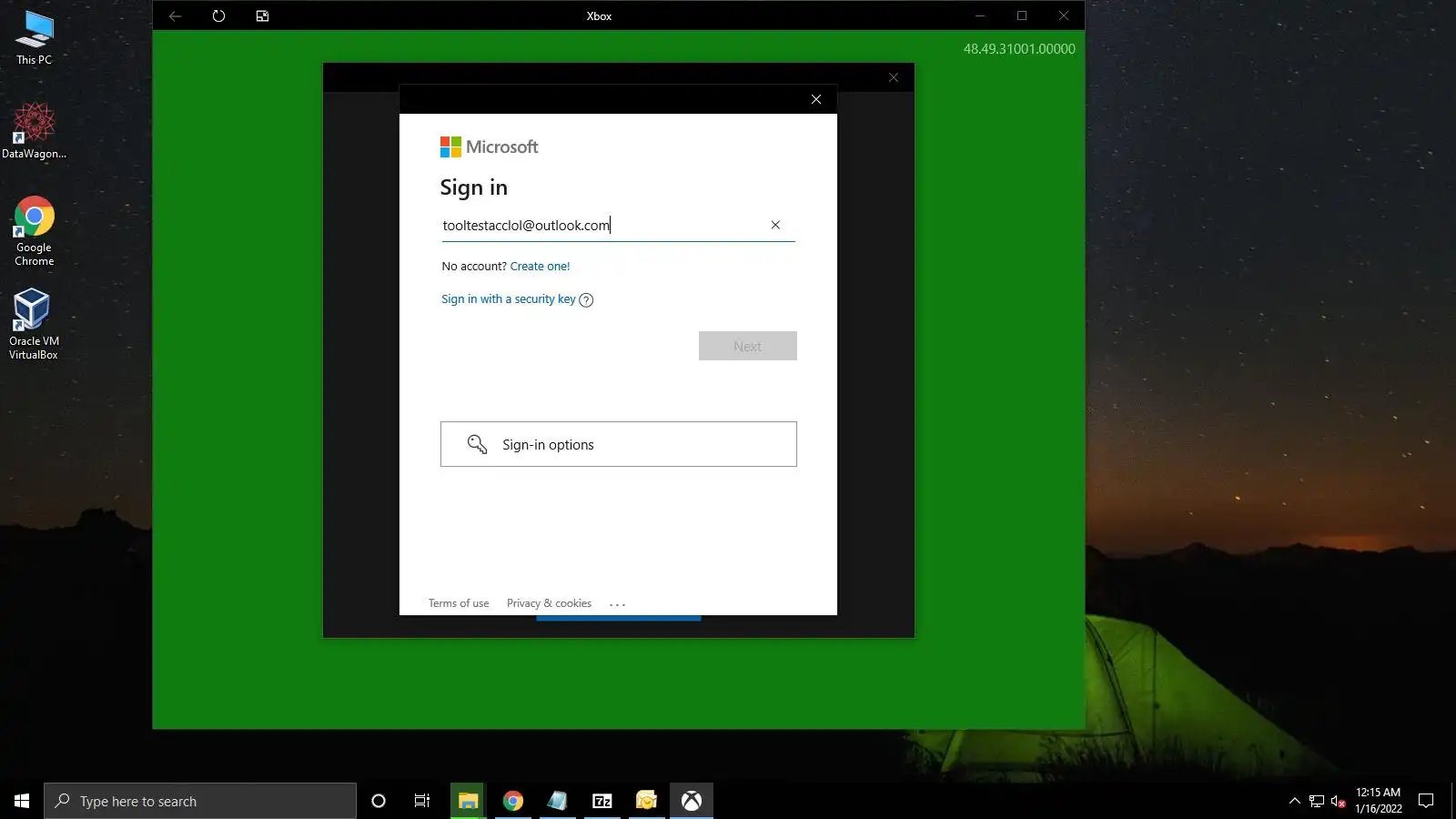Close the Microsoft Sign in dialog
This screenshot has height=819, width=1456.
click(x=816, y=99)
